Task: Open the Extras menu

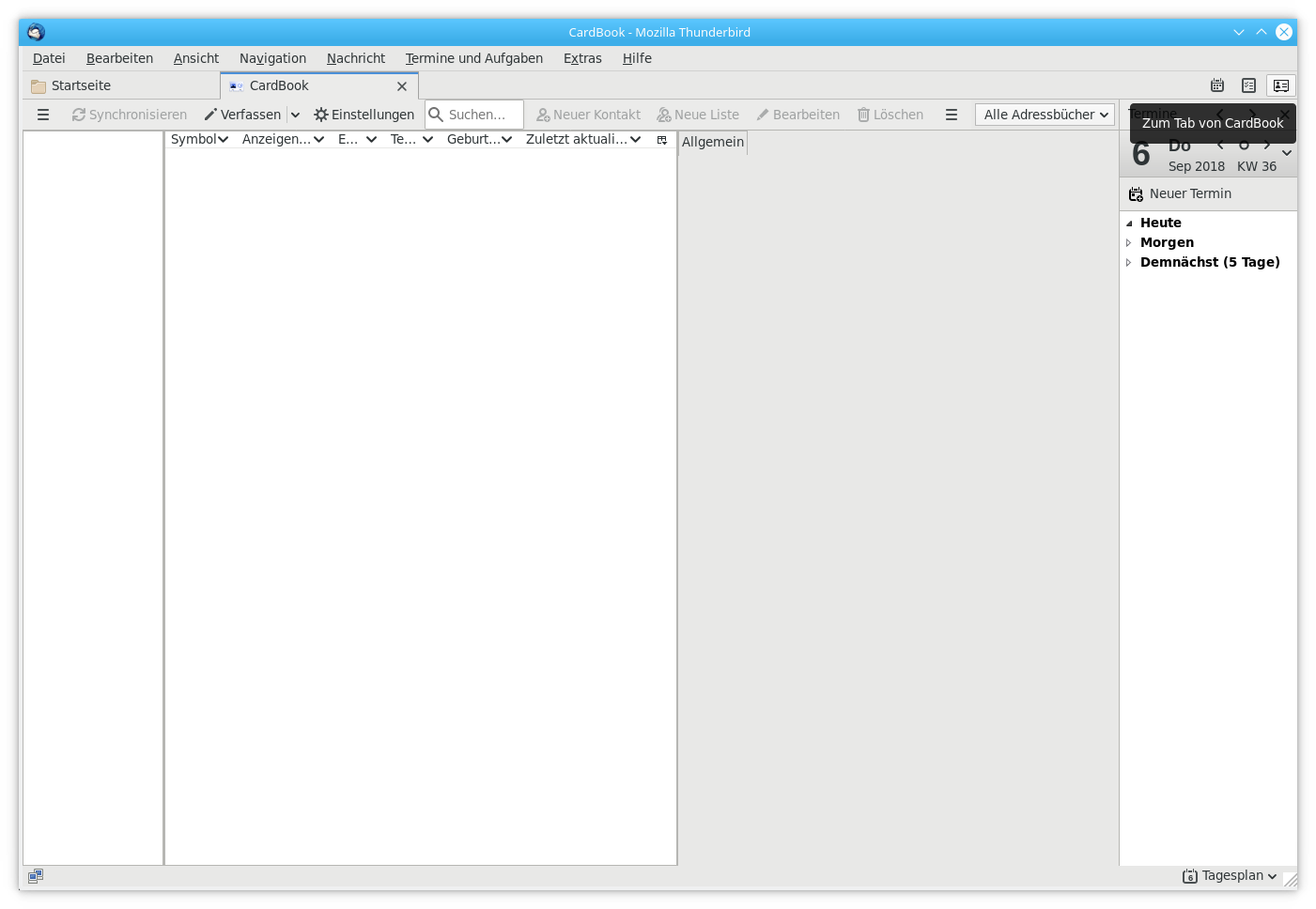Action: click(582, 58)
